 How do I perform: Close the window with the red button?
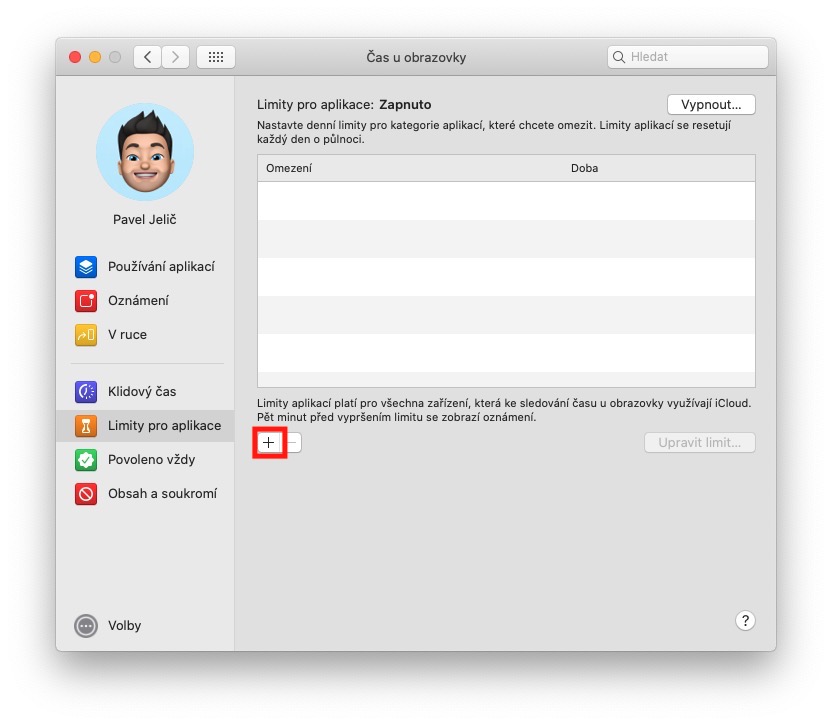[x=75, y=57]
